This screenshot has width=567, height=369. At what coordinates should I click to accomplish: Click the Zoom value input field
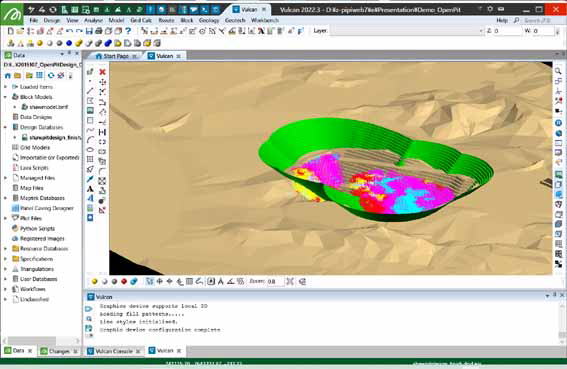pyautogui.click(x=275, y=281)
